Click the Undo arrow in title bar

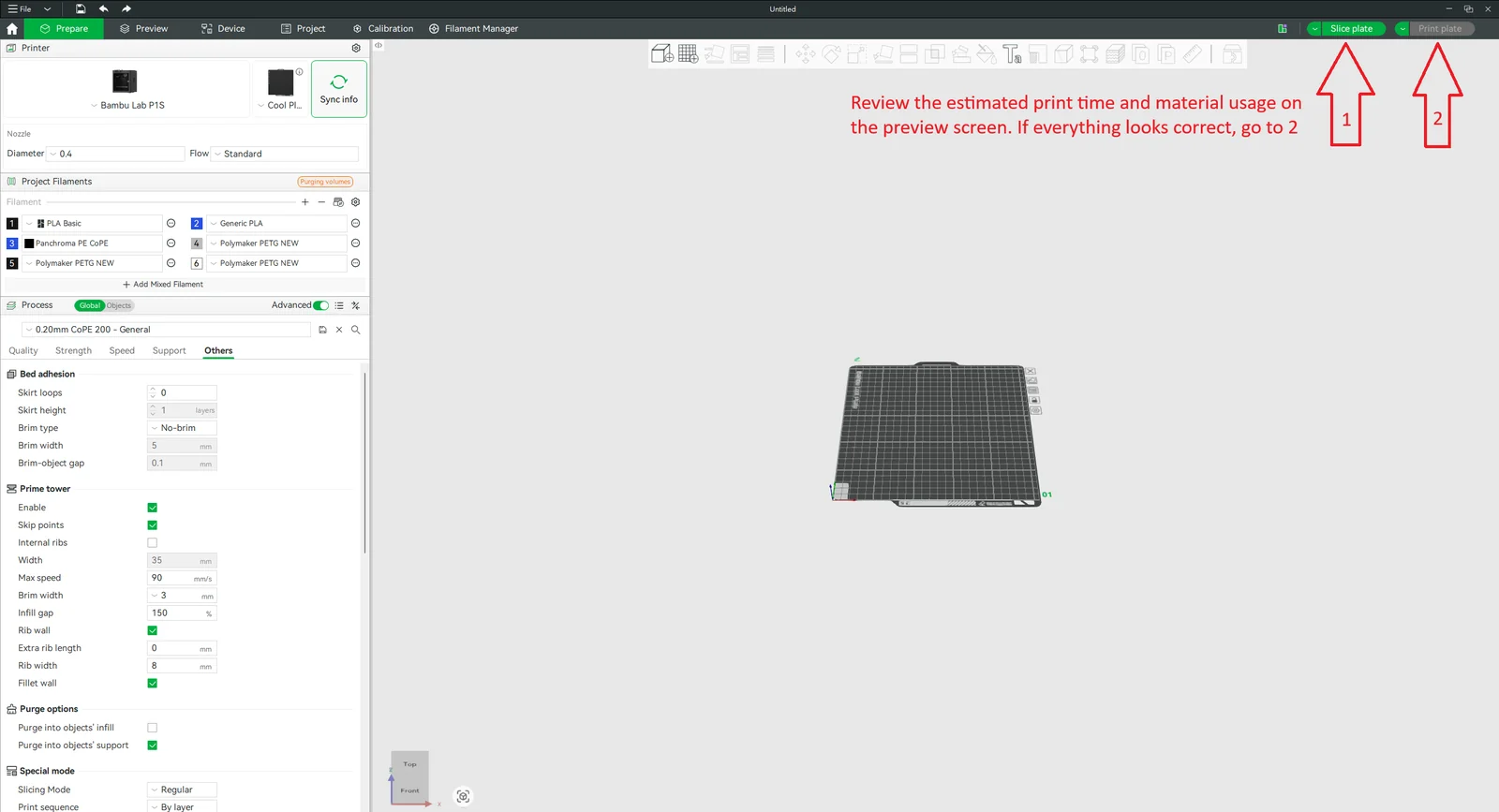click(103, 8)
